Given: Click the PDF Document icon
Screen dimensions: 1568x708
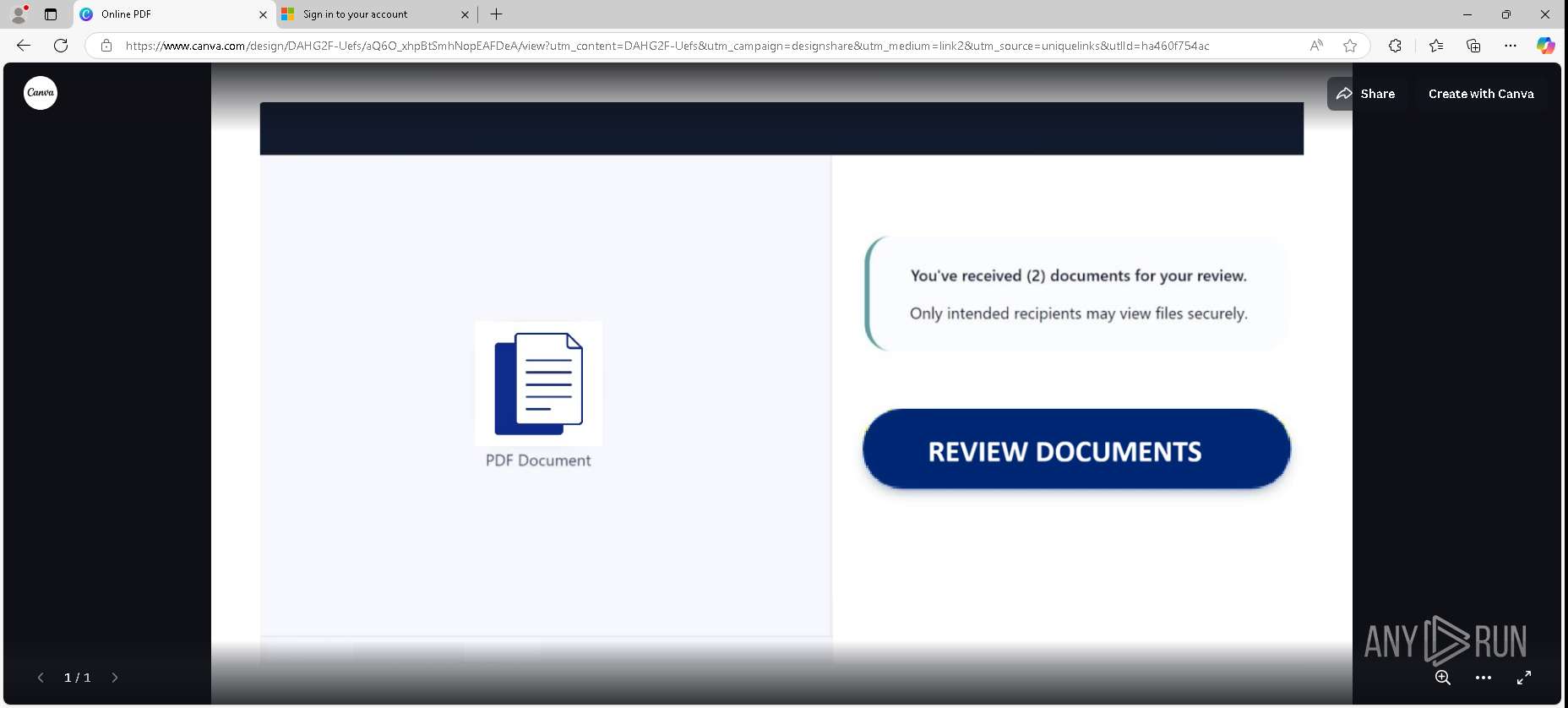Looking at the screenshot, I should coord(539,384).
